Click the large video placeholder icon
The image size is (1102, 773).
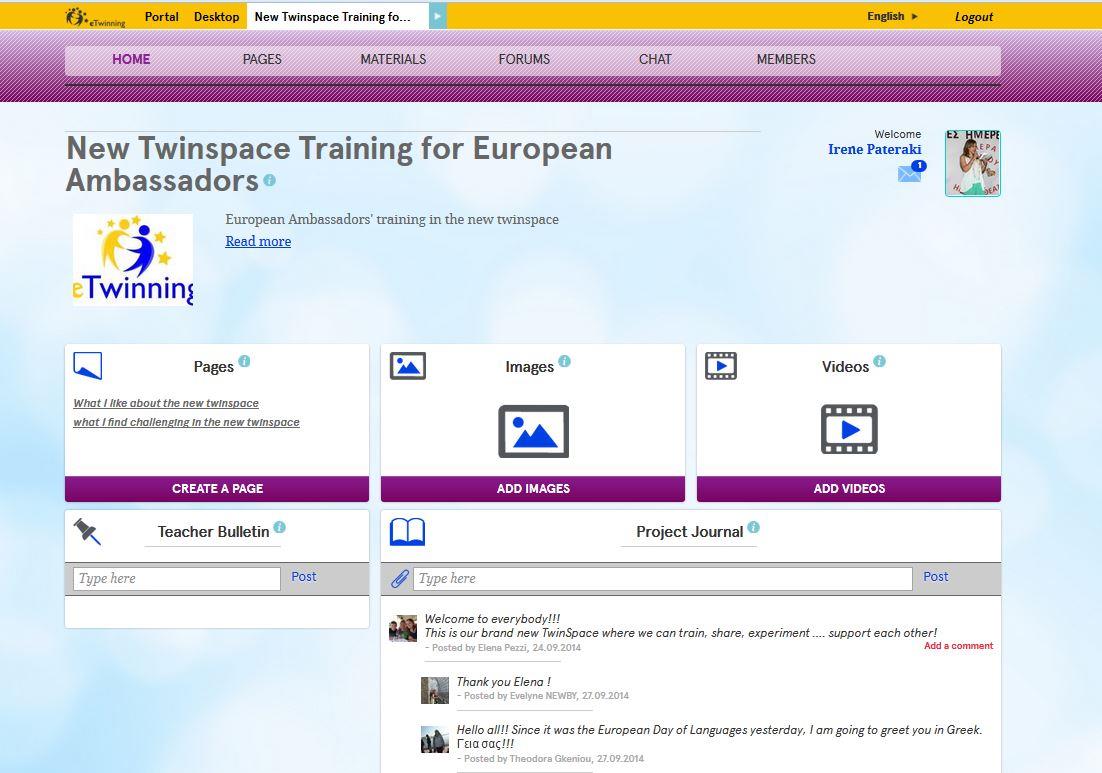coord(849,429)
